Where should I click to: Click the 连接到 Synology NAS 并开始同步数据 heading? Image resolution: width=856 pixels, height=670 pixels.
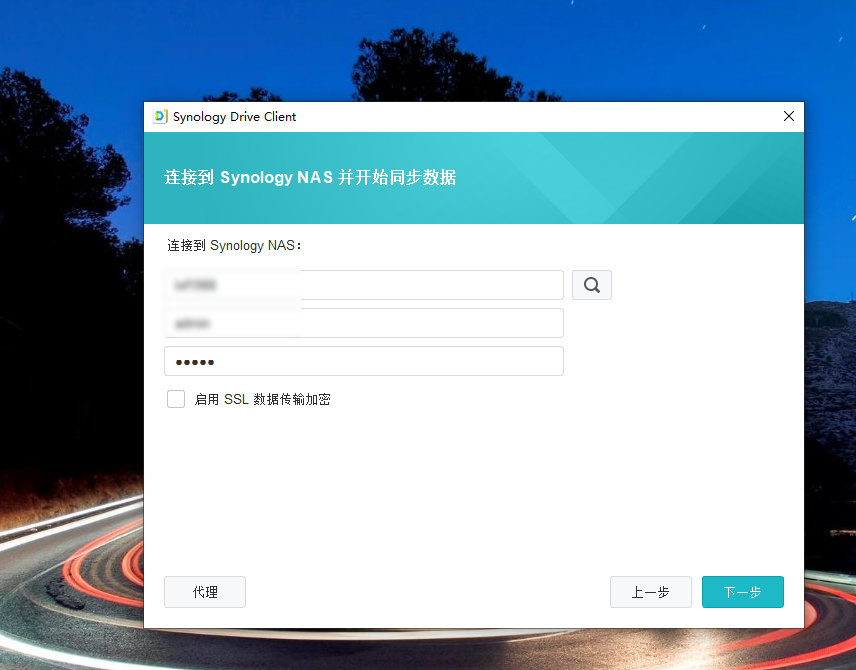click(310, 177)
